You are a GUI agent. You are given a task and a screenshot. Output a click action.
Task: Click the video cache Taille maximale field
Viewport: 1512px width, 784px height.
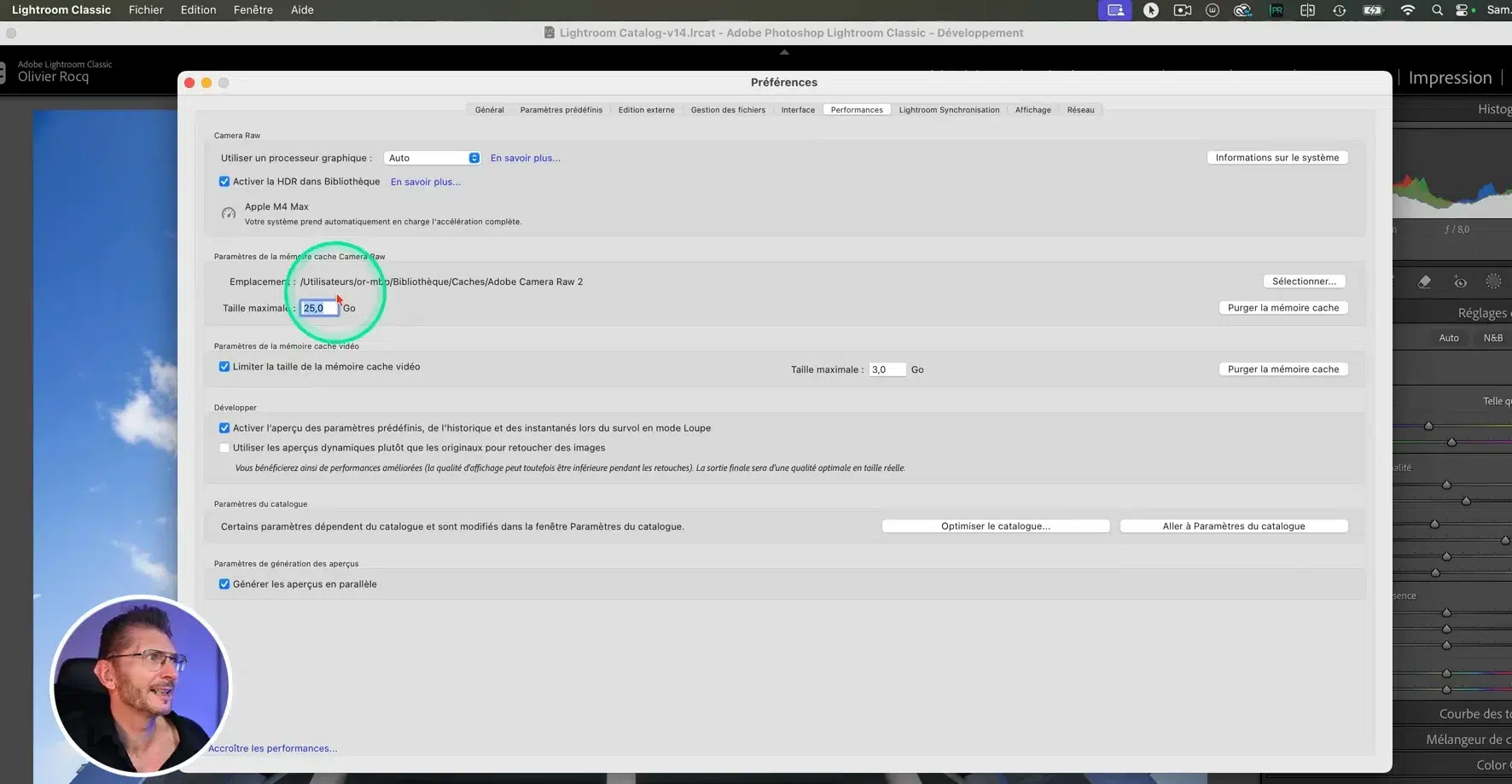click(886, 369)
